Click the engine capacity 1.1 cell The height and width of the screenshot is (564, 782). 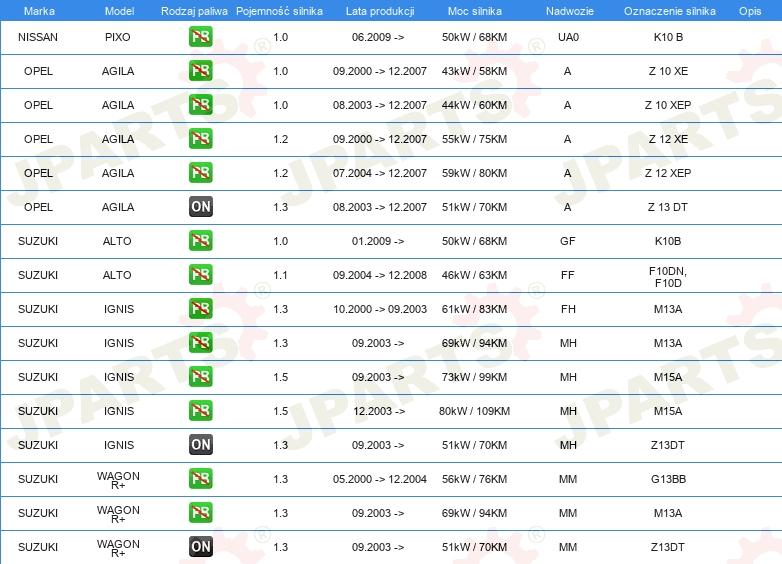click(x=280, y=275)
